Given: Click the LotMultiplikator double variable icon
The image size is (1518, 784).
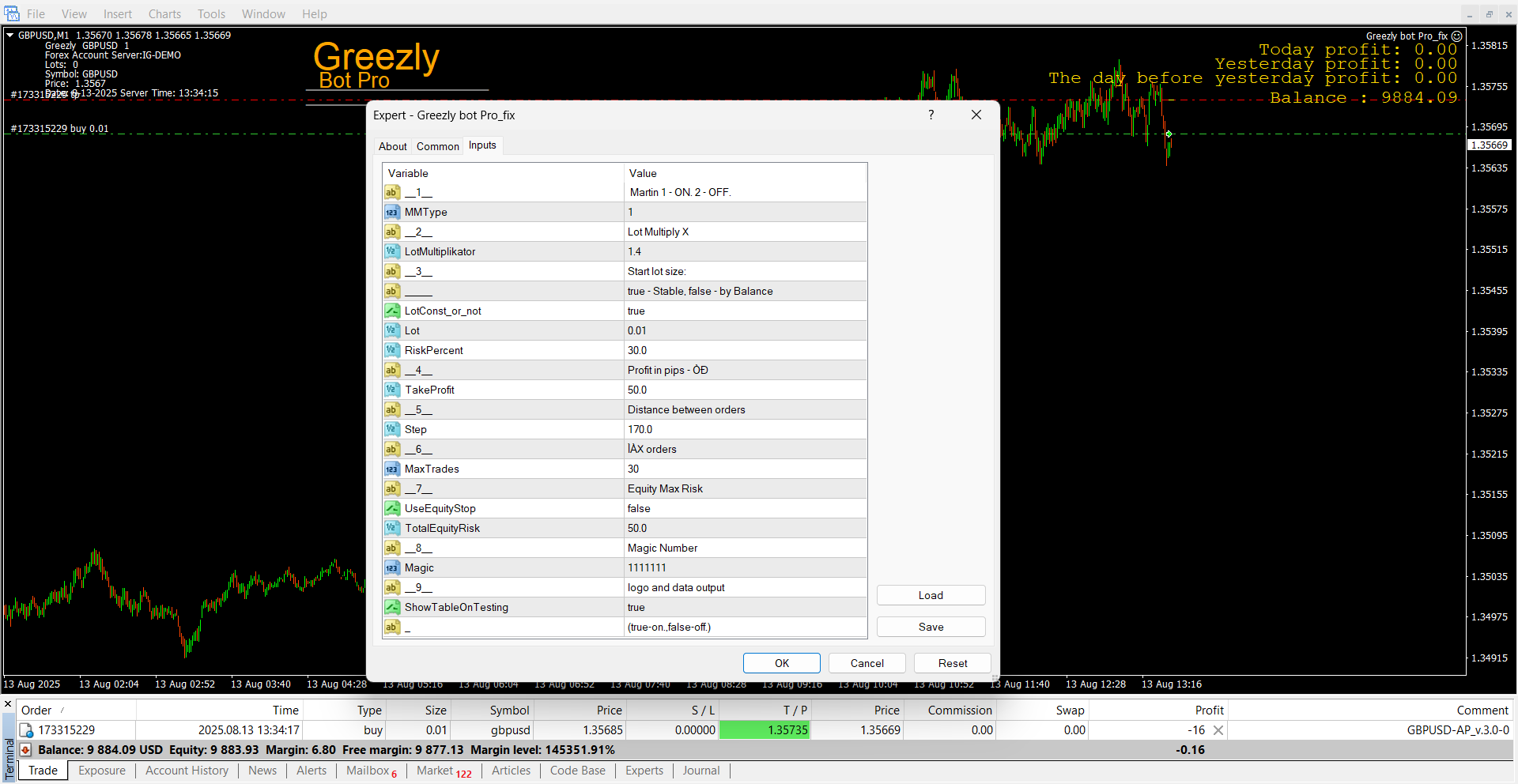Looking at the screenshot, I should [392, 251].
